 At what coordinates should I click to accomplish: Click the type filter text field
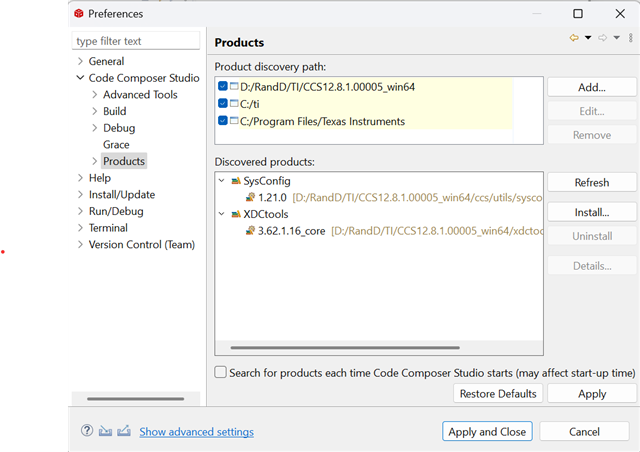[x=136, y=41]
